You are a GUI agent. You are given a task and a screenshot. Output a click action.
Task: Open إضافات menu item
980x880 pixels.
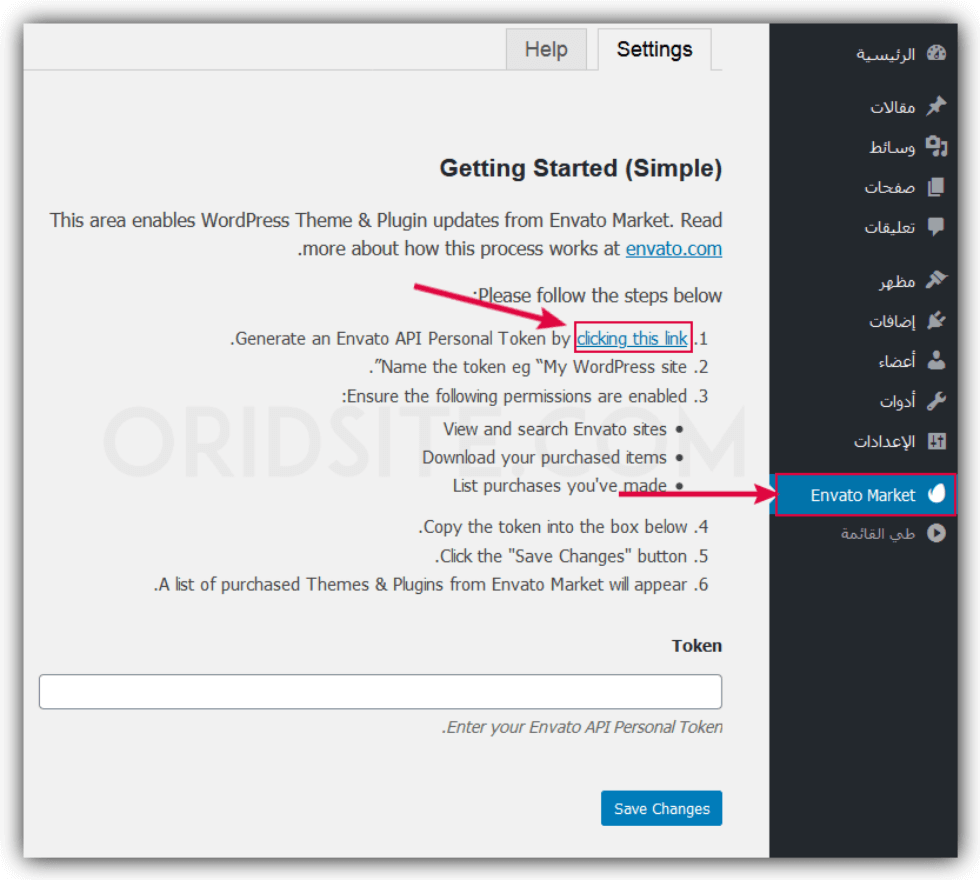coord(892,321)
